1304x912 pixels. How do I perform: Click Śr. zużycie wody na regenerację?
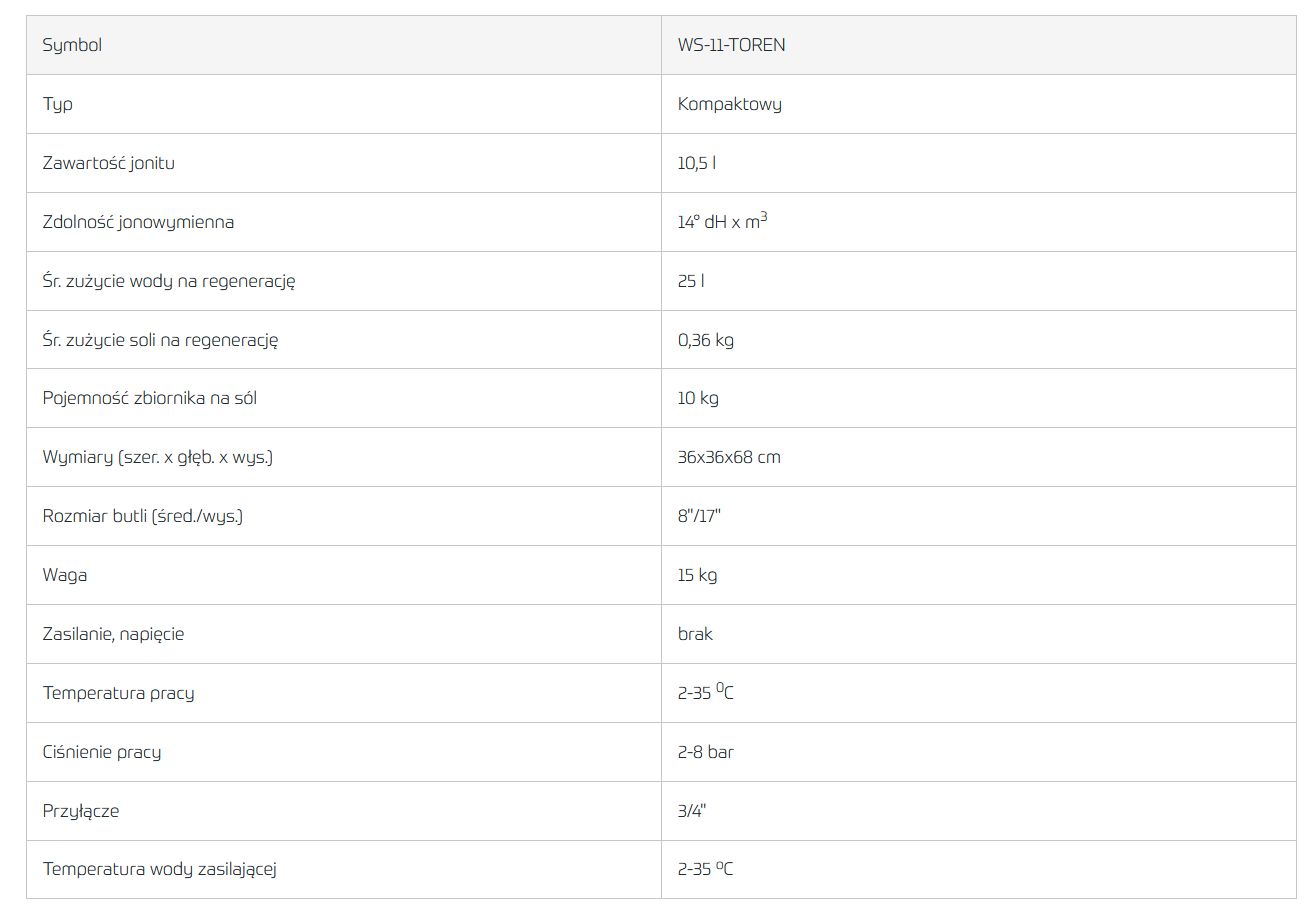(x=169, y=281)
